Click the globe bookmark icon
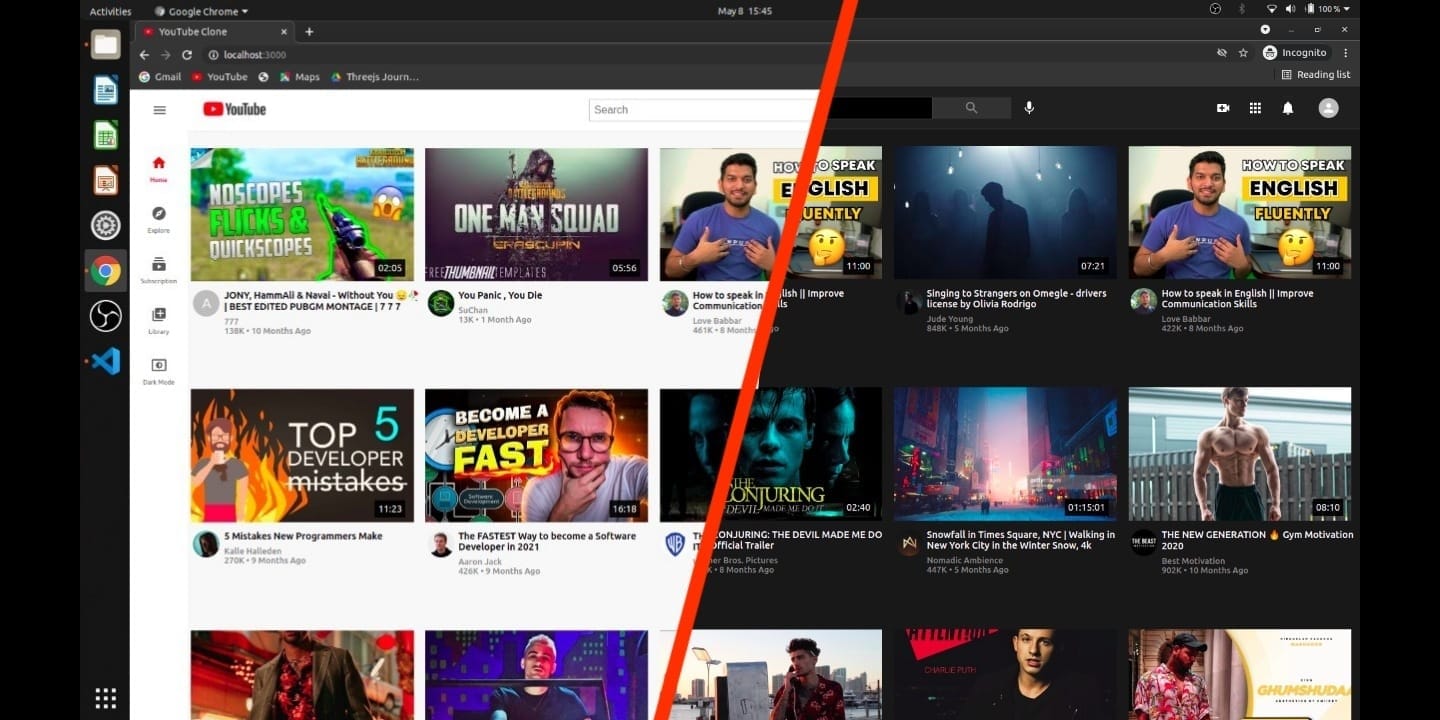Viewport: 1440px width, 720px height. click(263, 77)
